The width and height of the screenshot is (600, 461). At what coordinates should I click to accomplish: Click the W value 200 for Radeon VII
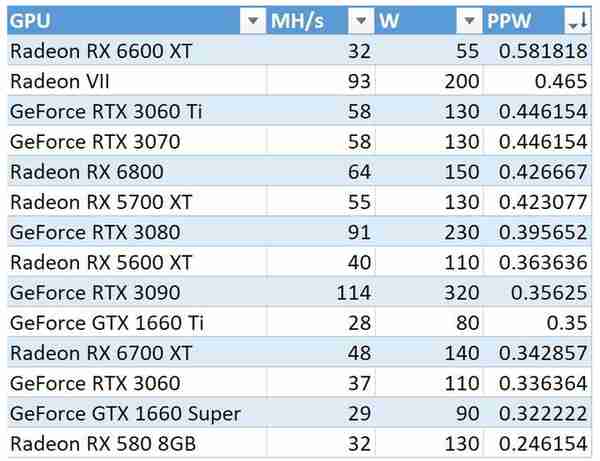click(x=462, y=81)
